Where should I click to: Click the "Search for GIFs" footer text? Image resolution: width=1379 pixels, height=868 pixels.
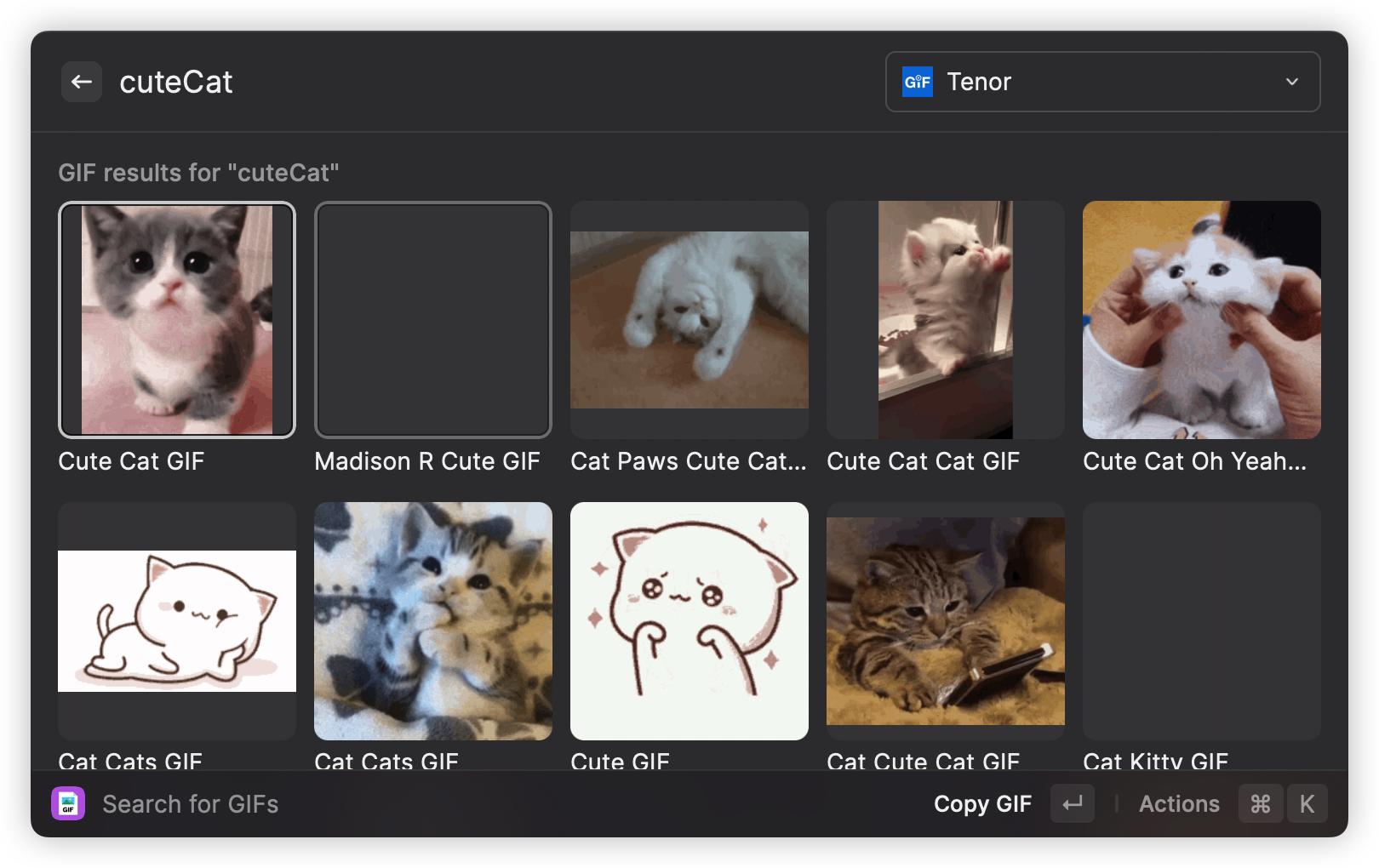[x=191, y=804]
